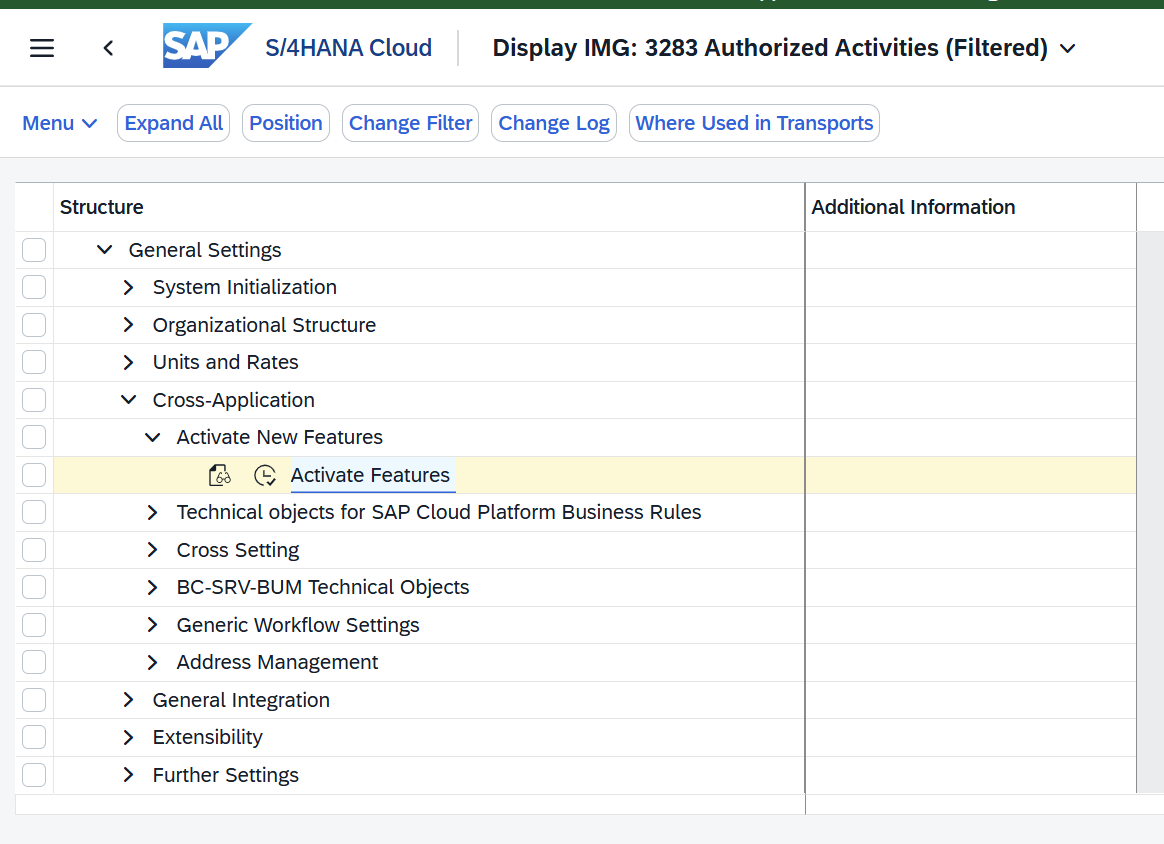Select the Cross-Application label
Viewport: 1164px width, 844px height.
(234, 400)
